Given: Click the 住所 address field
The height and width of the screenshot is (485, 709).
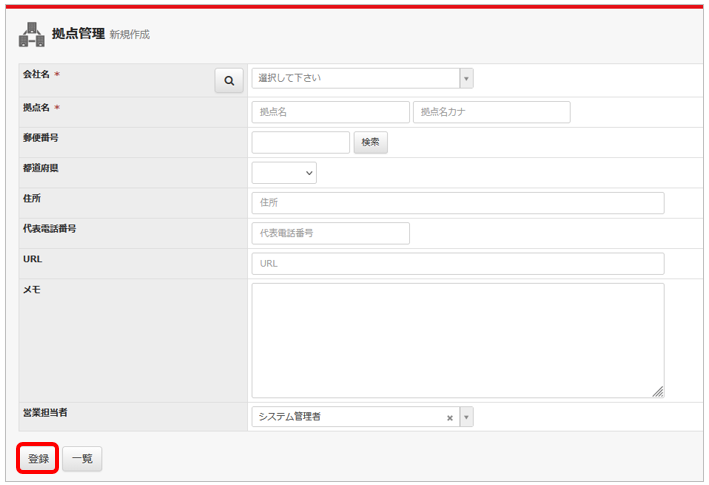Looking at the screenshot, I should tap(458, 203).
